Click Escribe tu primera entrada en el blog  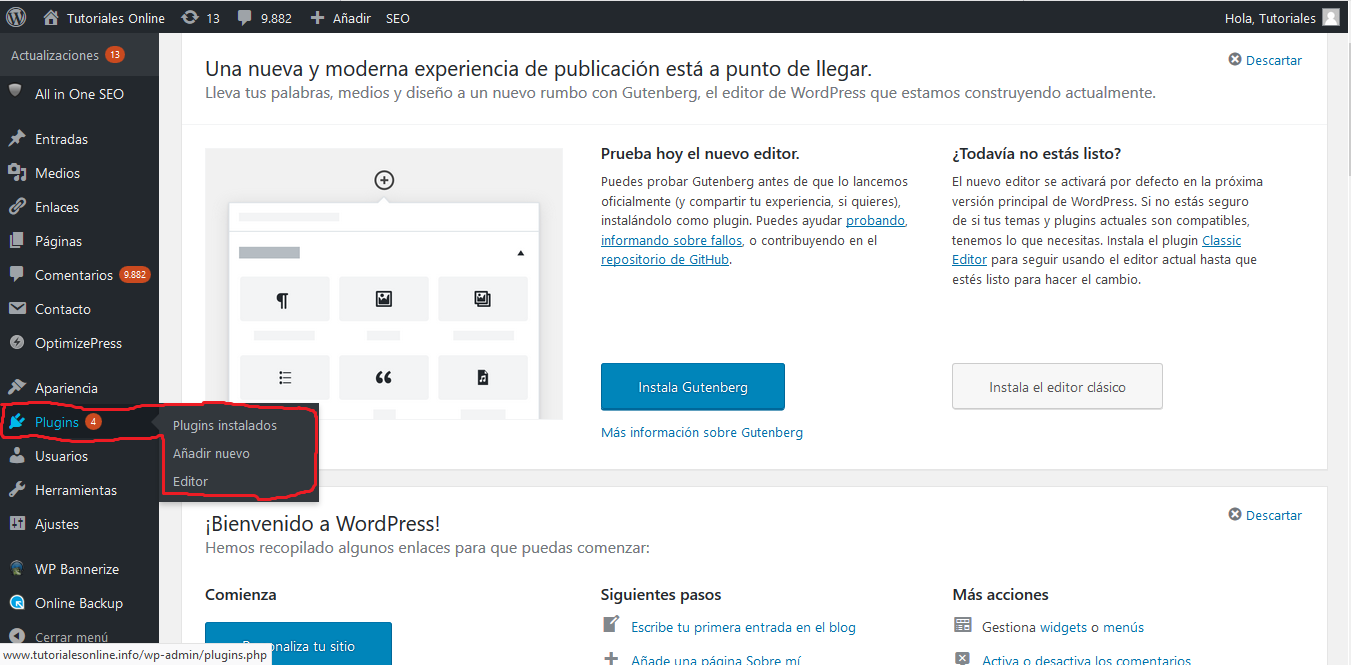point(743,627)
